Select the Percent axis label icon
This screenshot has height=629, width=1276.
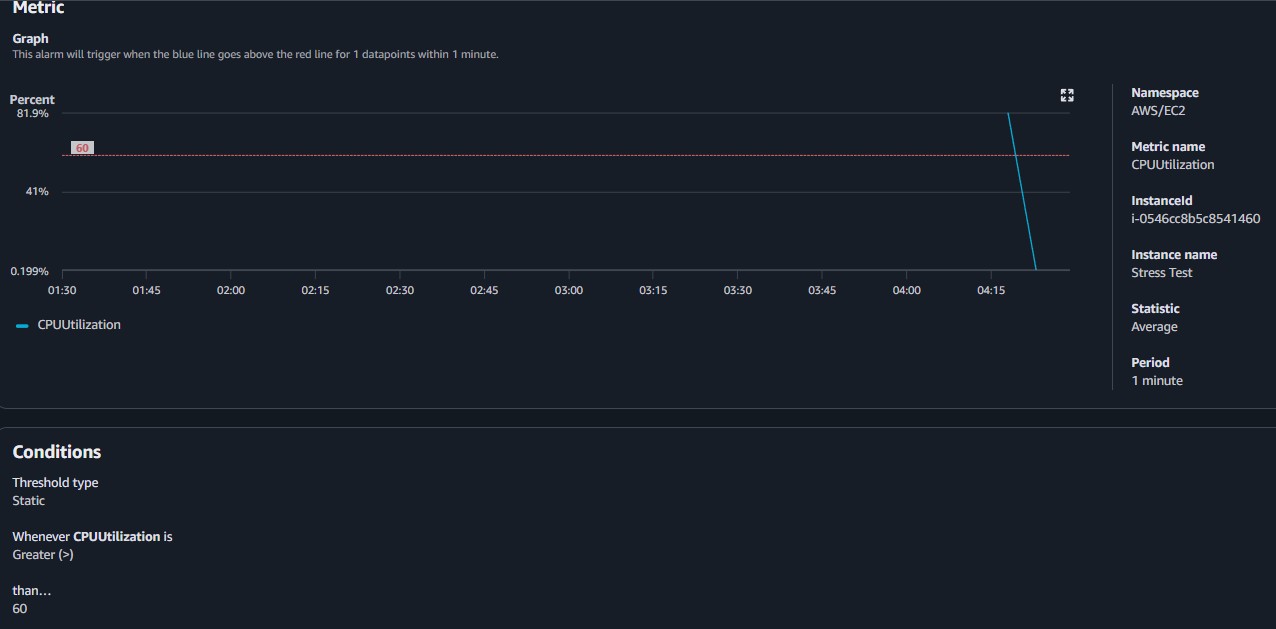(x=32, y=99)
